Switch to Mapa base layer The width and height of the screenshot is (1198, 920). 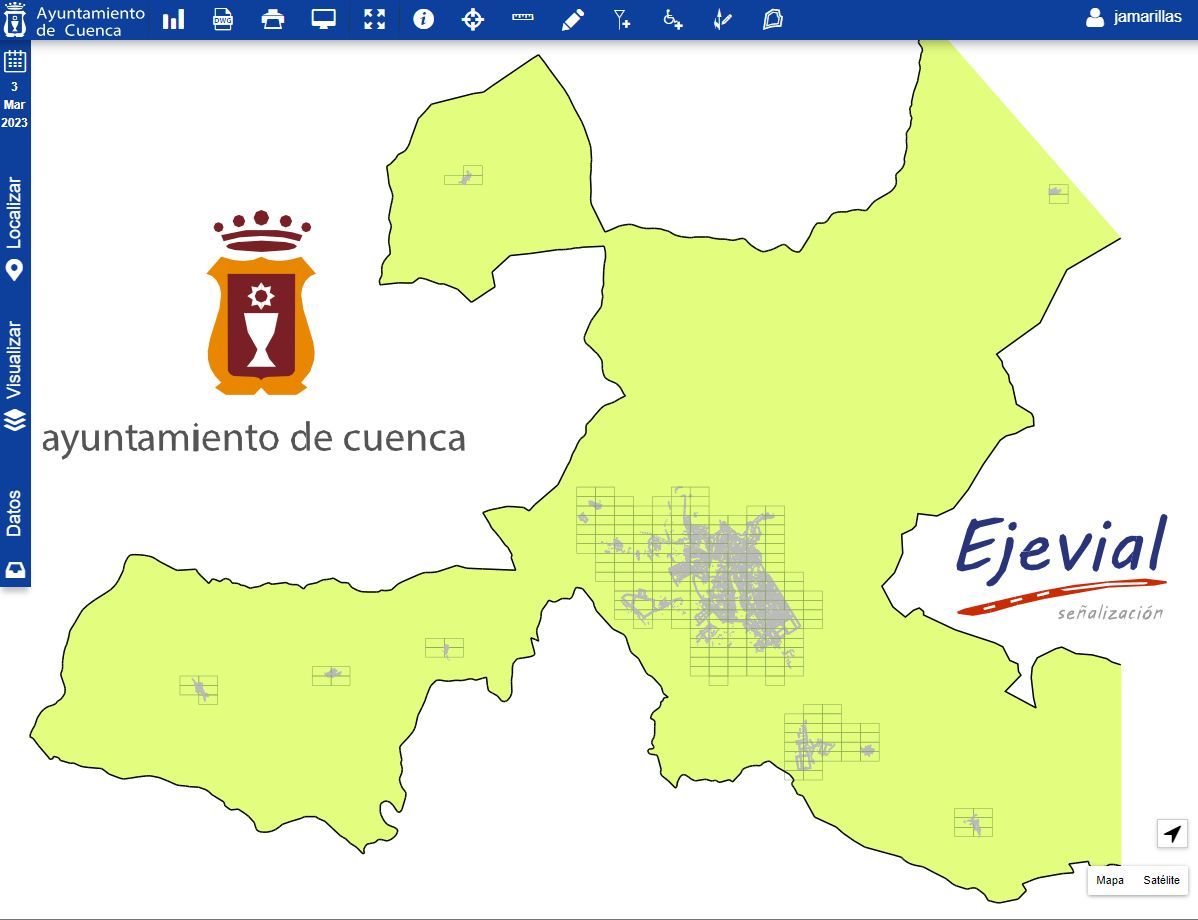[x=1109, y=880]
